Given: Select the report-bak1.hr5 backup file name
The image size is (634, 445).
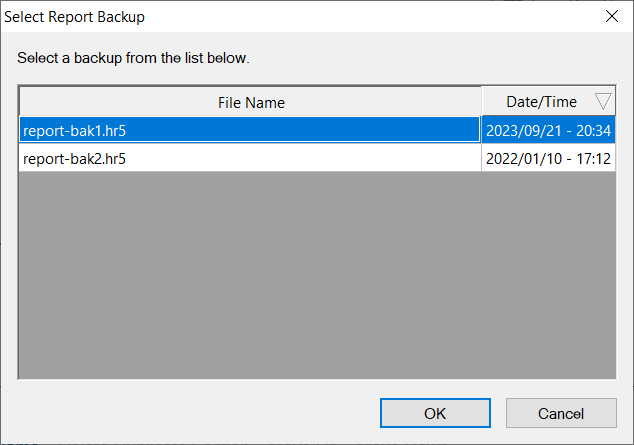Looking at the screenshot, I should pos(74,130).
